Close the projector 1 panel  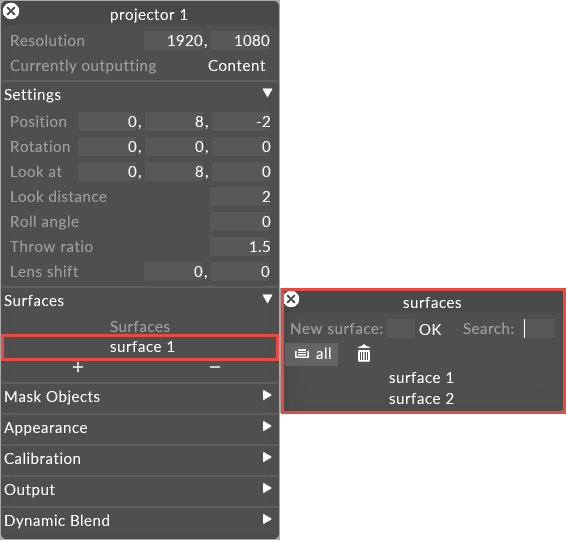pos(11,11)
